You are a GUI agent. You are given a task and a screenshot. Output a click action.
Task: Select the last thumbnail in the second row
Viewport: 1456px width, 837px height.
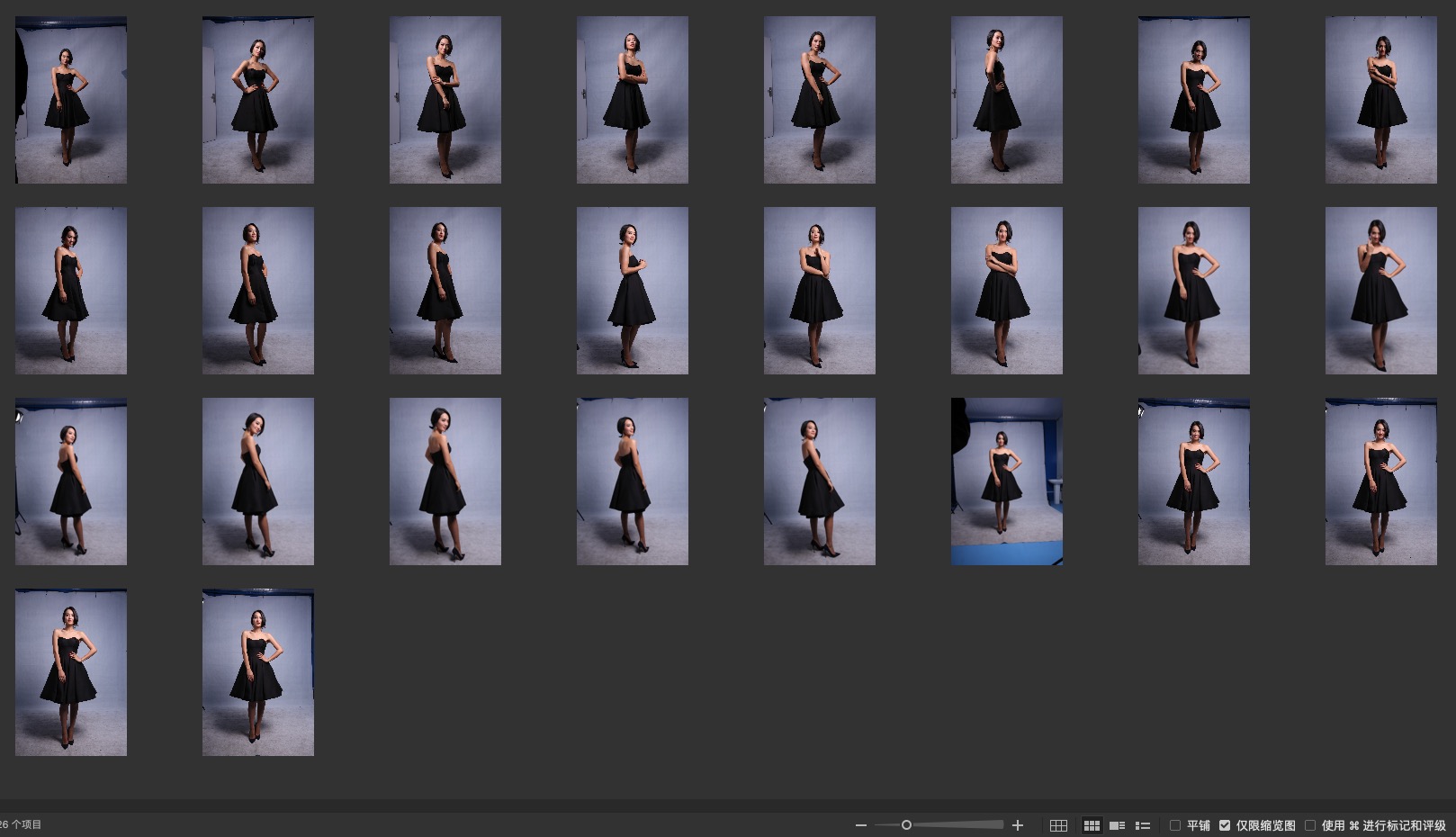point(1380,291)
